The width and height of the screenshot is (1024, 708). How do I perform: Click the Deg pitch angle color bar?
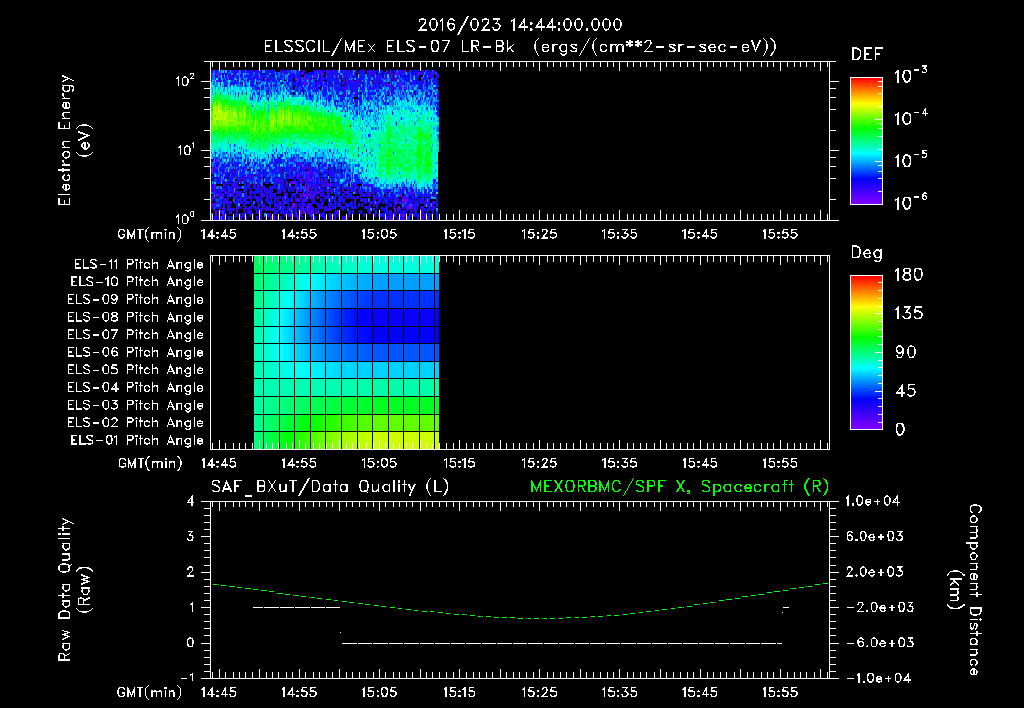click(866, 352)
